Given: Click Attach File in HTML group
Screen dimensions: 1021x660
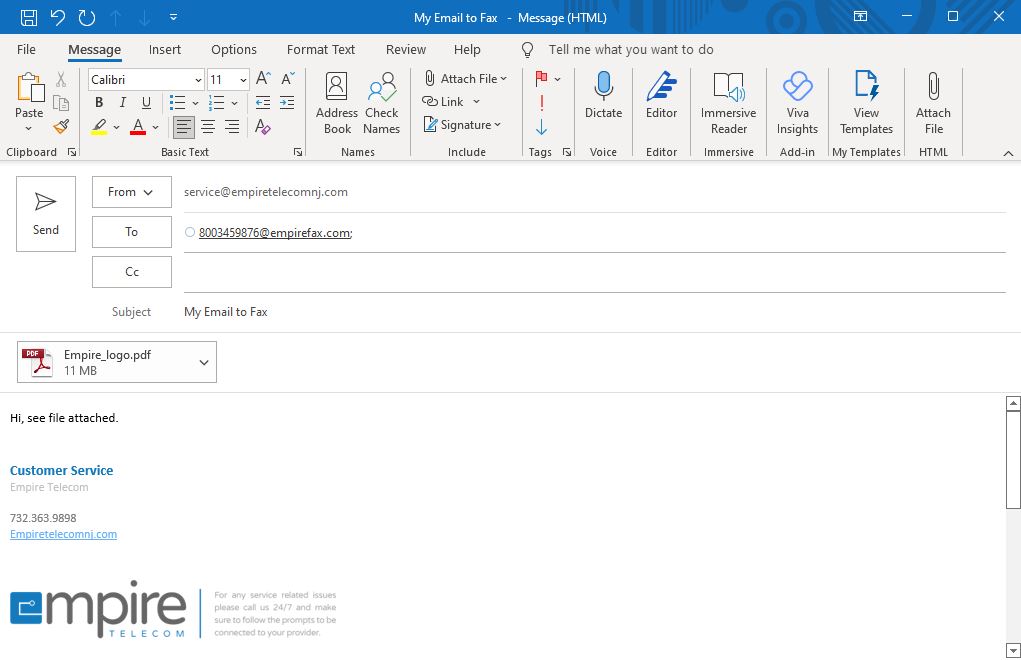Looking at the screenshot, I should (933, 103).
